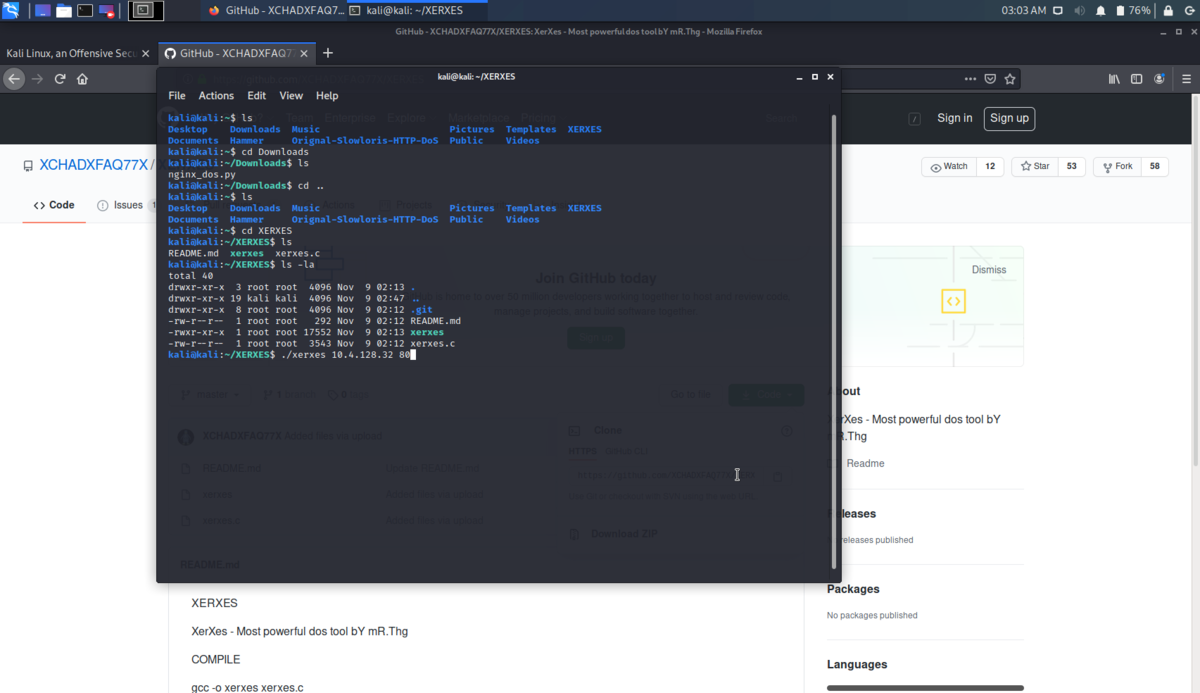Screen dimensions: 1200x693
Task: Click 'No packages published' text
Action: pyautogui.click(x=872, y=615)
